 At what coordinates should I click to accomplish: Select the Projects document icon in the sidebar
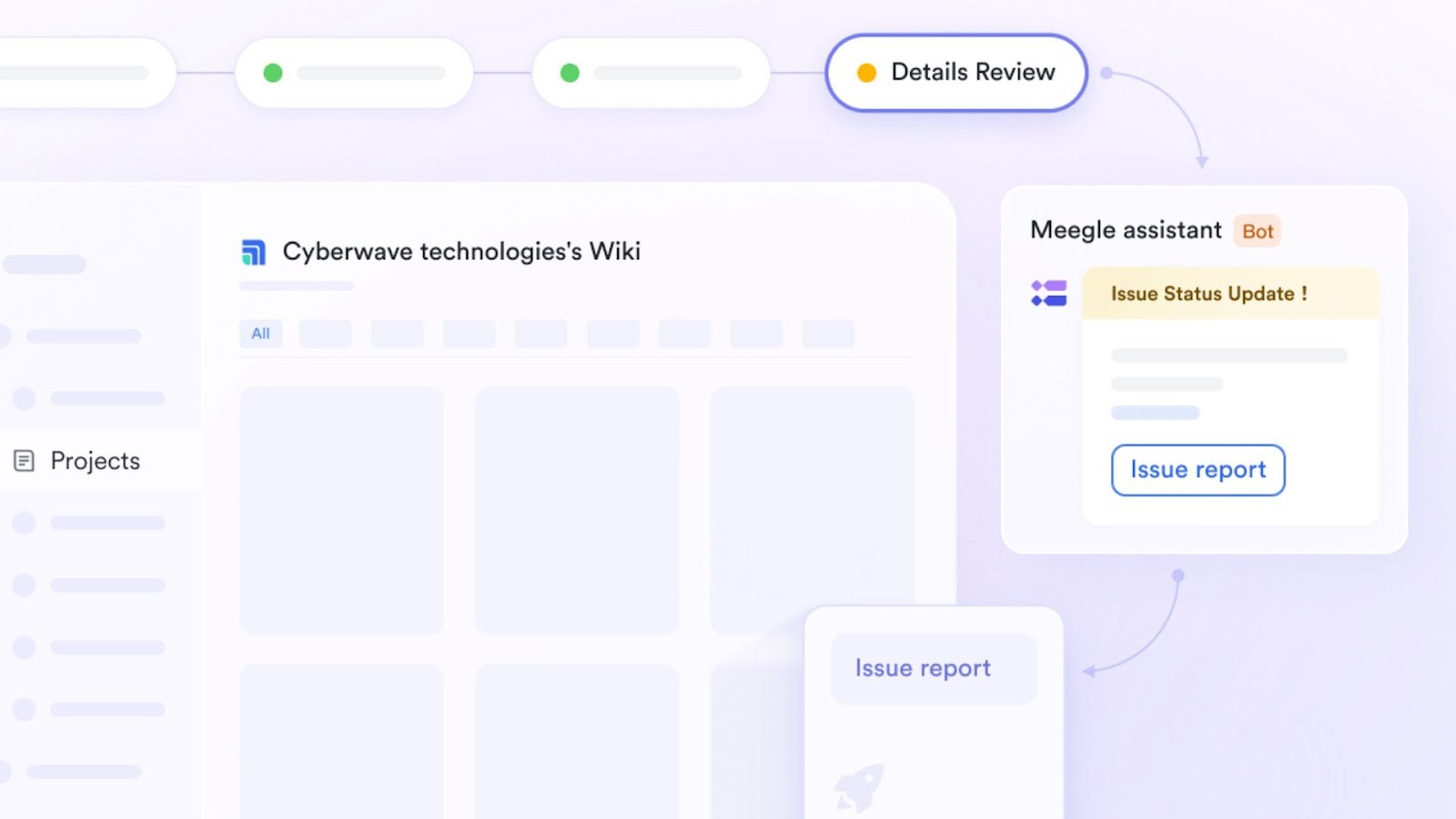(x=22, y=460)
